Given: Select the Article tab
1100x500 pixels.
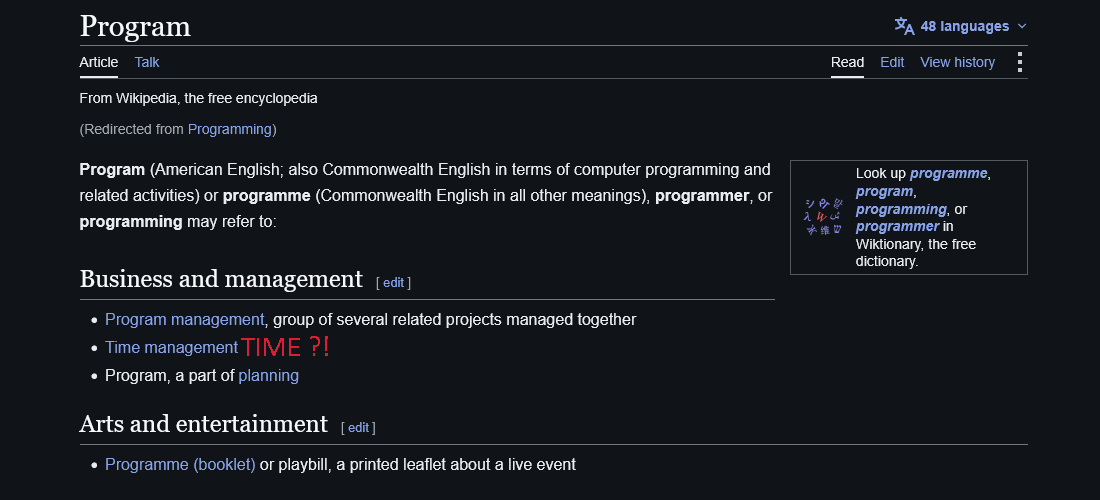Looking at the screenshot, I should [99, 62].
